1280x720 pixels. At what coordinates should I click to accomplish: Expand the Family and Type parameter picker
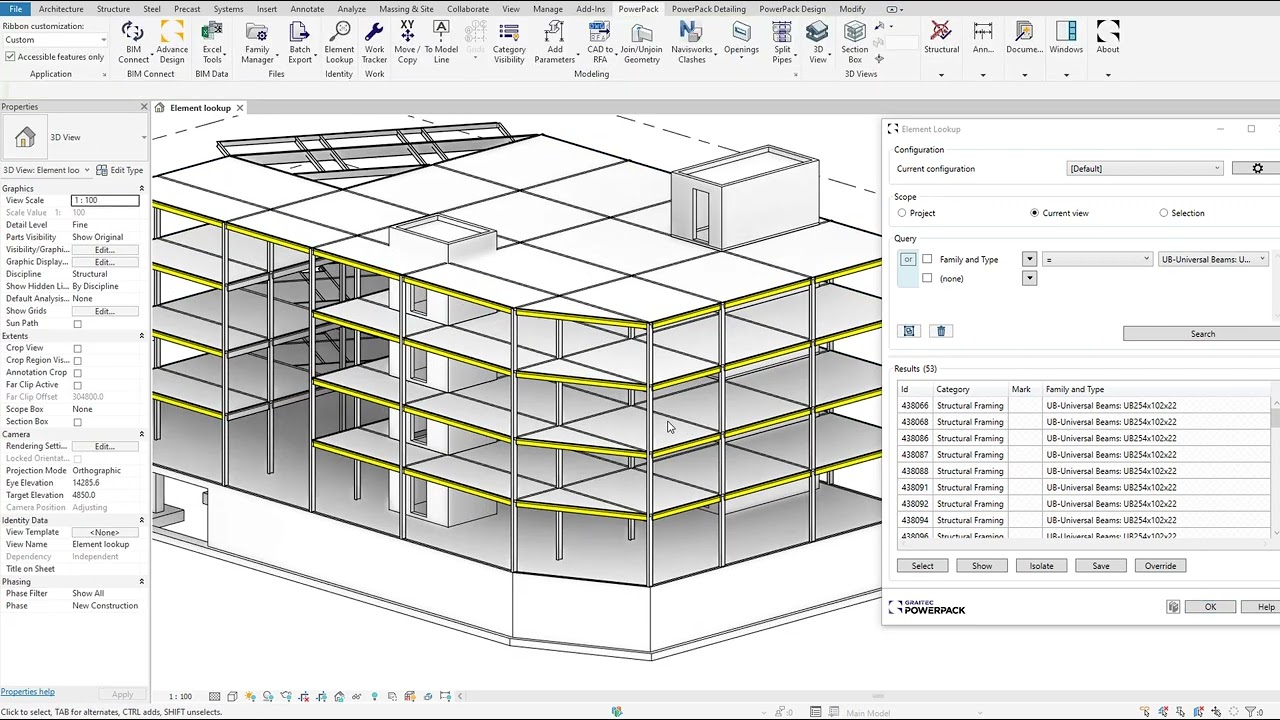(1029, 260)
